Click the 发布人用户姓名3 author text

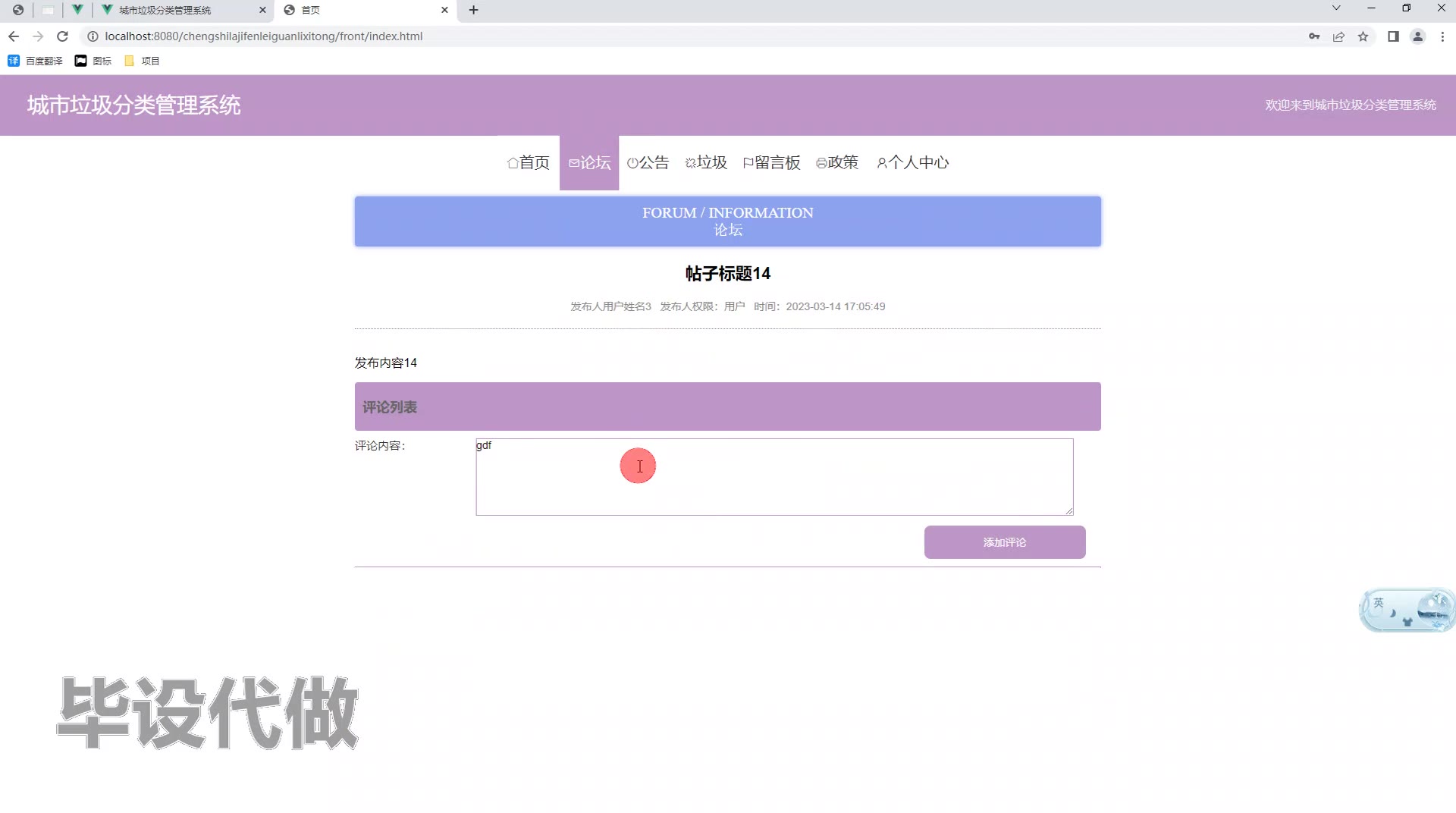(x=610, y=306)
